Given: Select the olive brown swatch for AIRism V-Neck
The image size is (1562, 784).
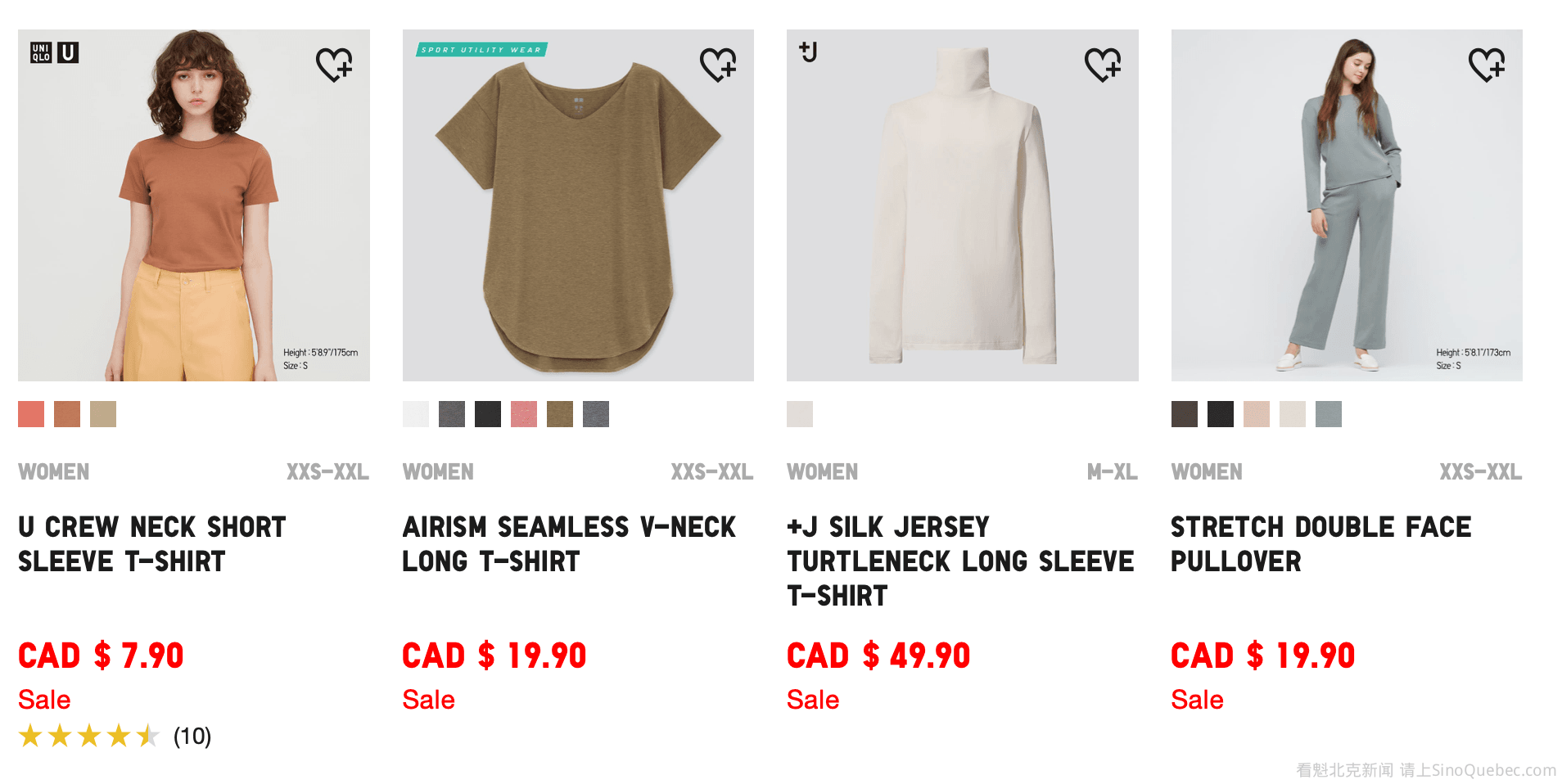Looking at the screenshot, I should [x=560, y=414].
